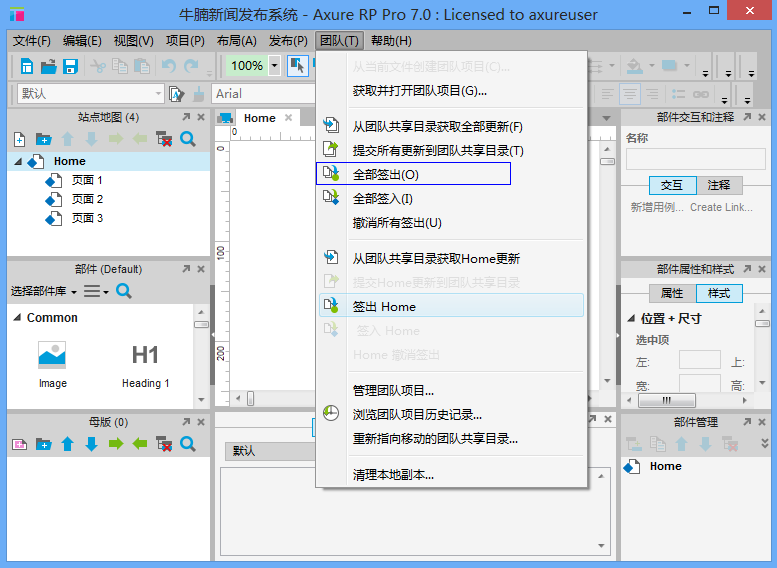The image size is (777, 568).
Task: Open the select widget library dropdown
Action: [44, 291]
